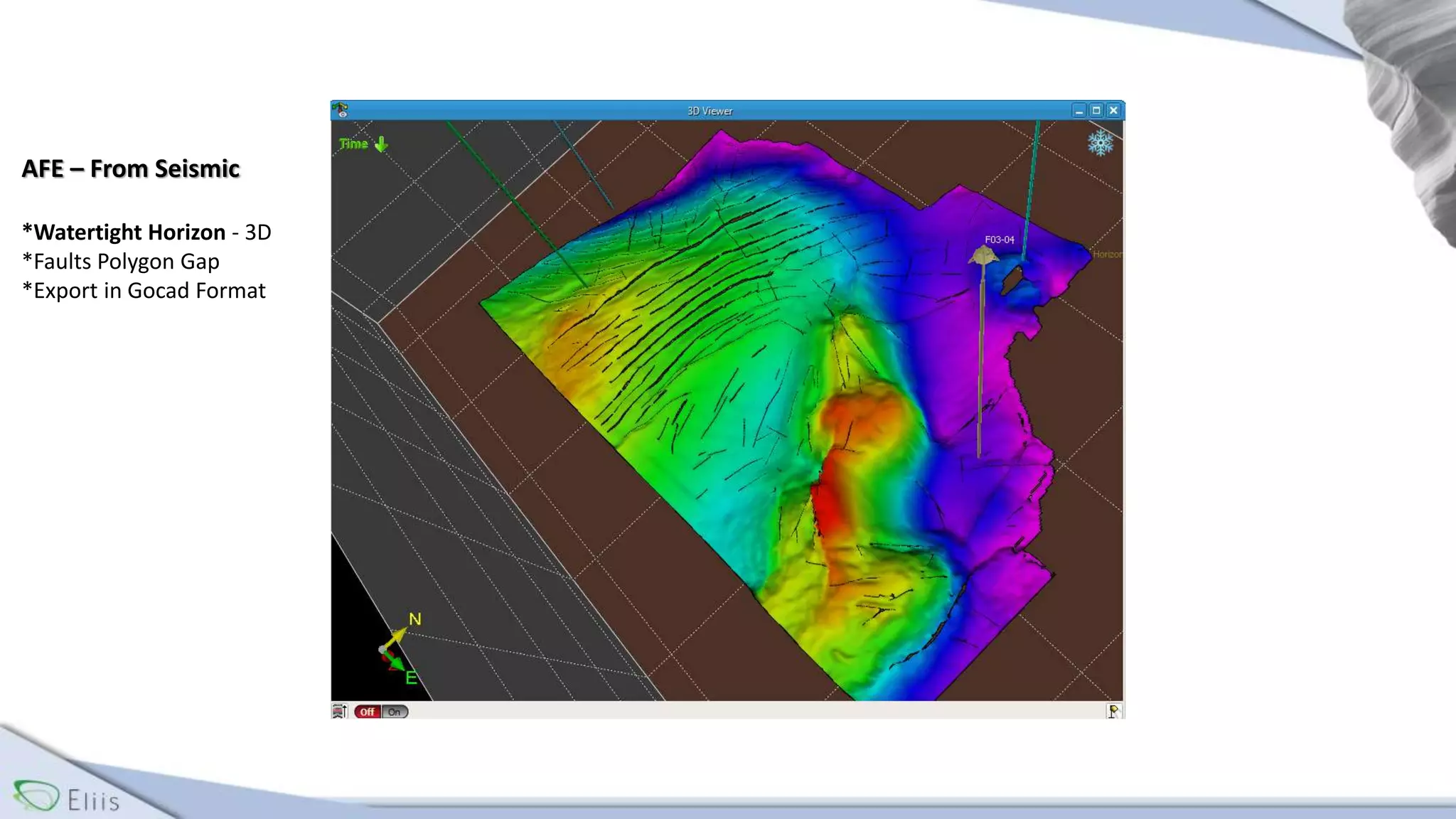Maximize the 3D Viewer window
The width and height of the screenshot is (1456, 819).
click(1096, 110)
